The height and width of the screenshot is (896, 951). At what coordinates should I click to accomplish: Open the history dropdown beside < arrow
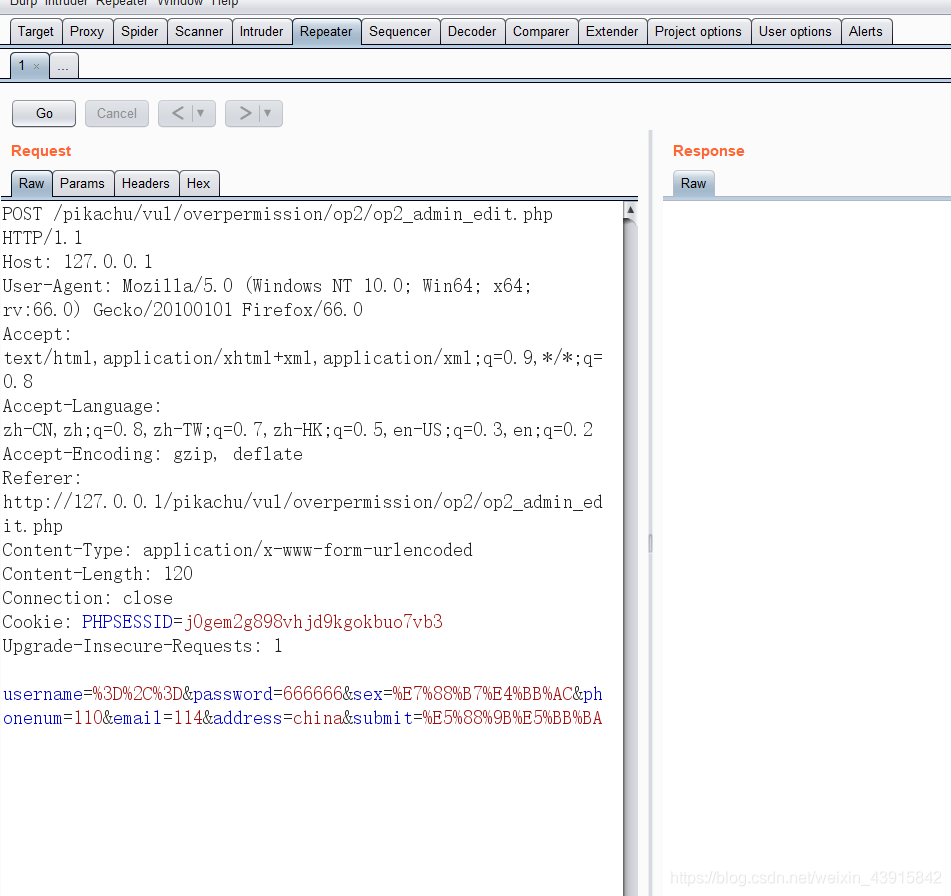tap(201, 113)
